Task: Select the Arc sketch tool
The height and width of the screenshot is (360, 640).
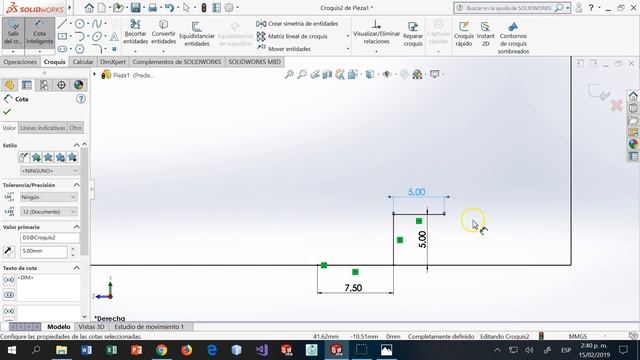Action: coord(80,36)
